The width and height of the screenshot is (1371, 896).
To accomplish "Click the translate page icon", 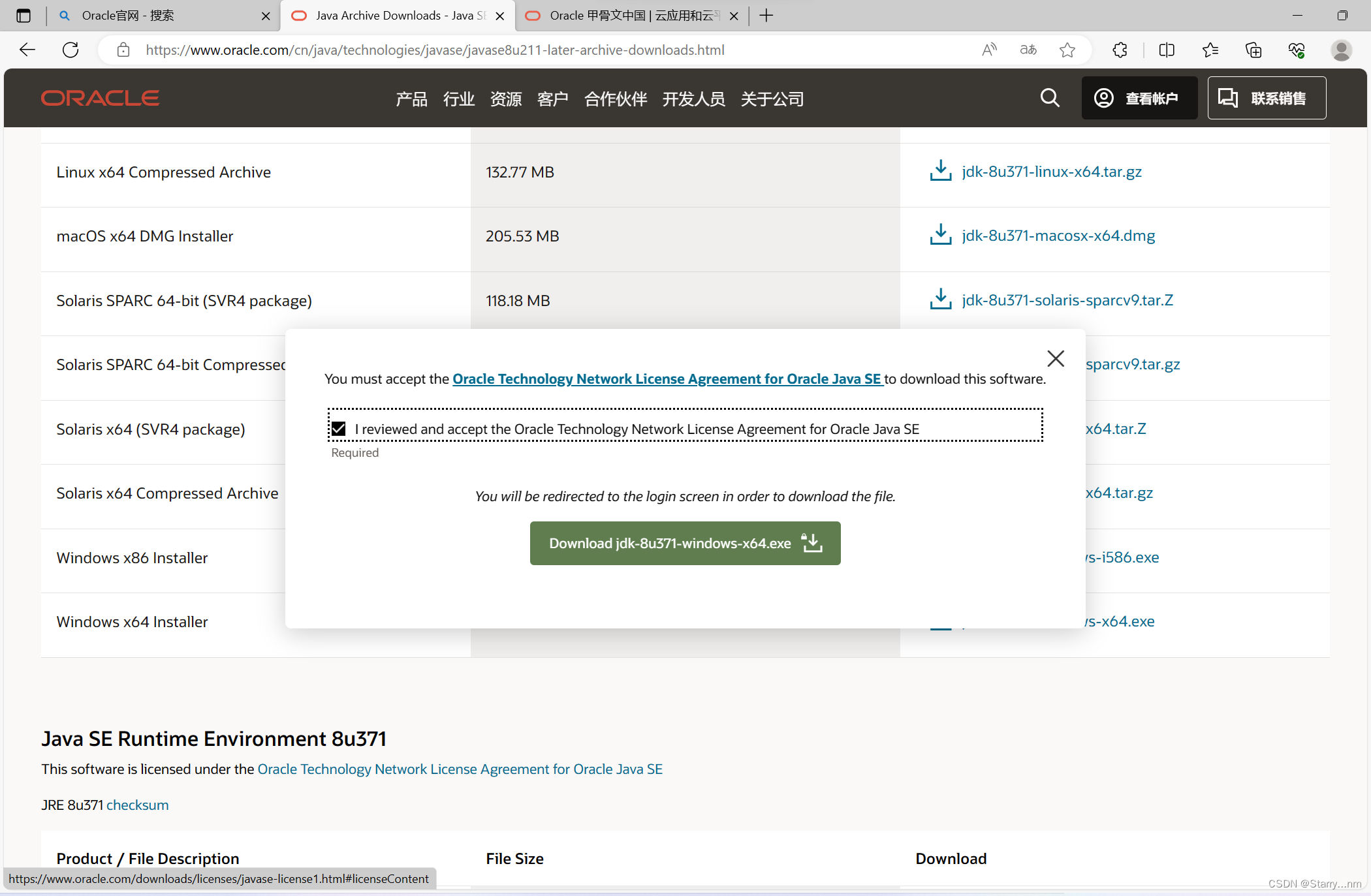I will pyautogui.click(x=1028, y=50).
